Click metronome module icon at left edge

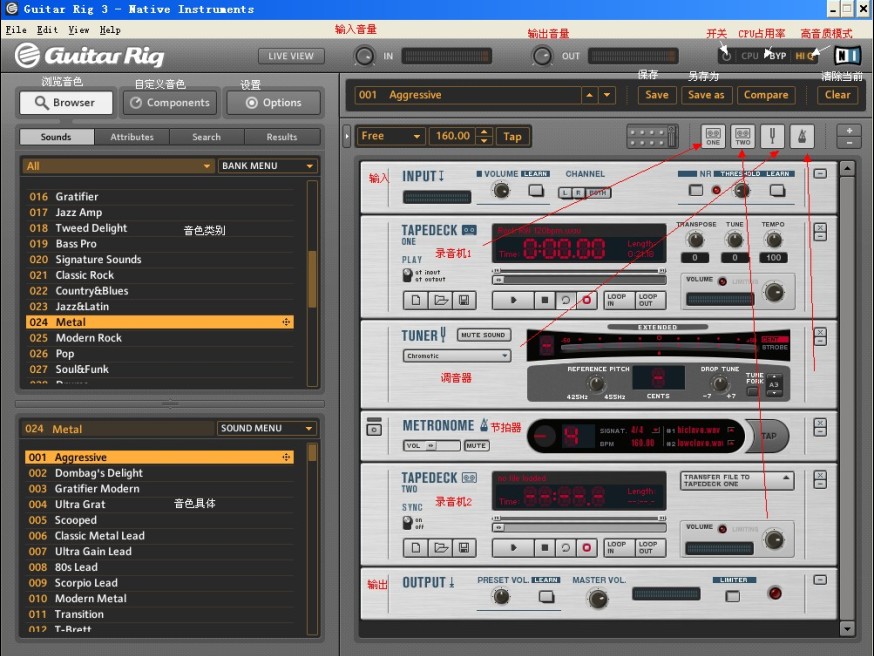click(374, 427)
